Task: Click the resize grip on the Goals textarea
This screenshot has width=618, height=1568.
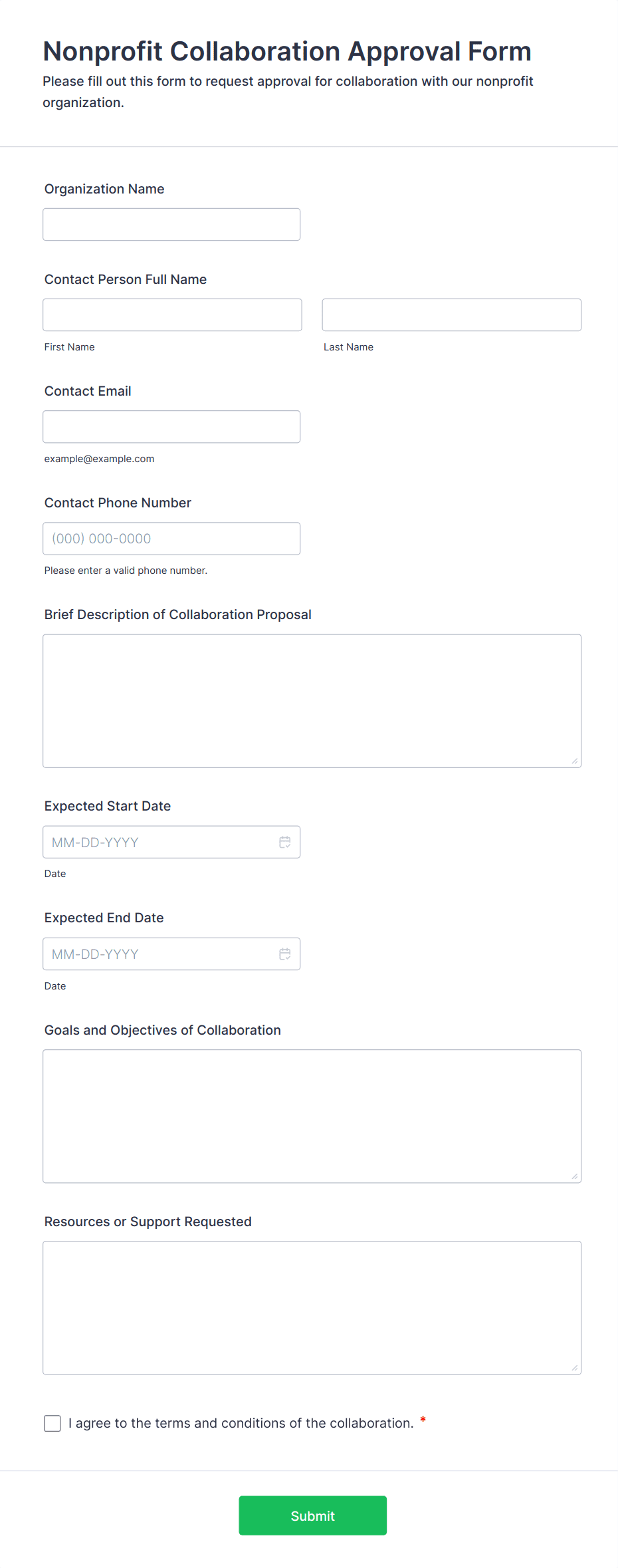Action: [x=575, y=1176]
